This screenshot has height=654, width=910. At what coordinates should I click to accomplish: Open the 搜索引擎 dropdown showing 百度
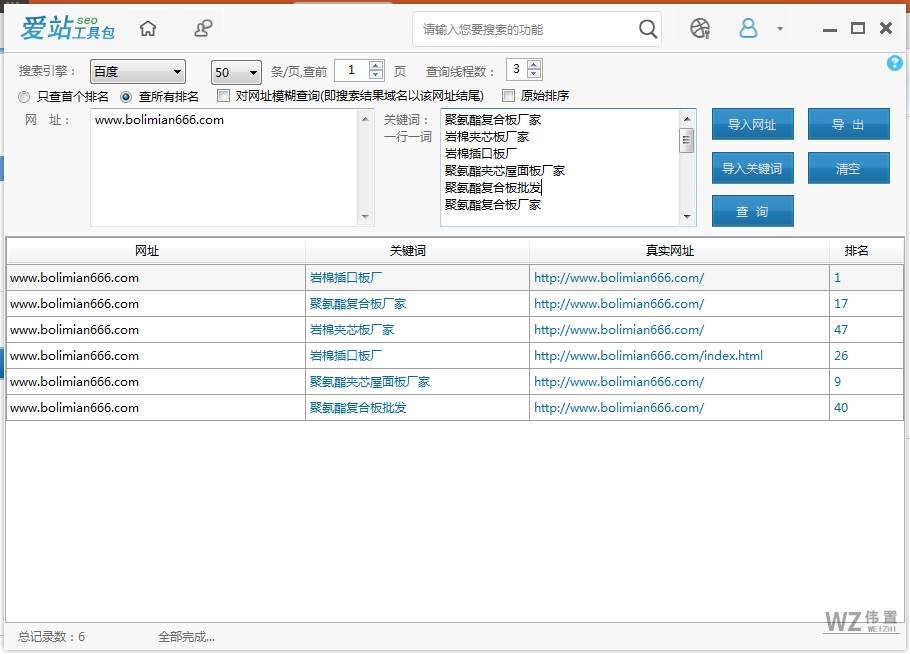pos(137,71)
